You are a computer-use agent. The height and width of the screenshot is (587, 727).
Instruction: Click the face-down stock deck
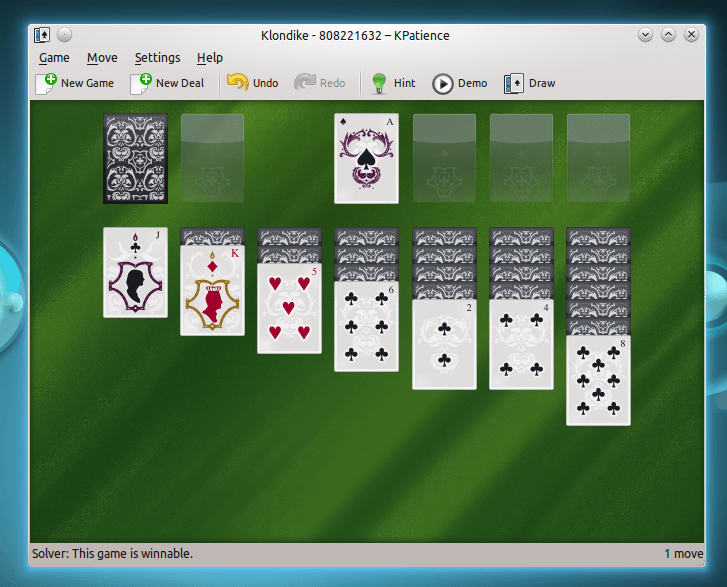pos(135,158)
